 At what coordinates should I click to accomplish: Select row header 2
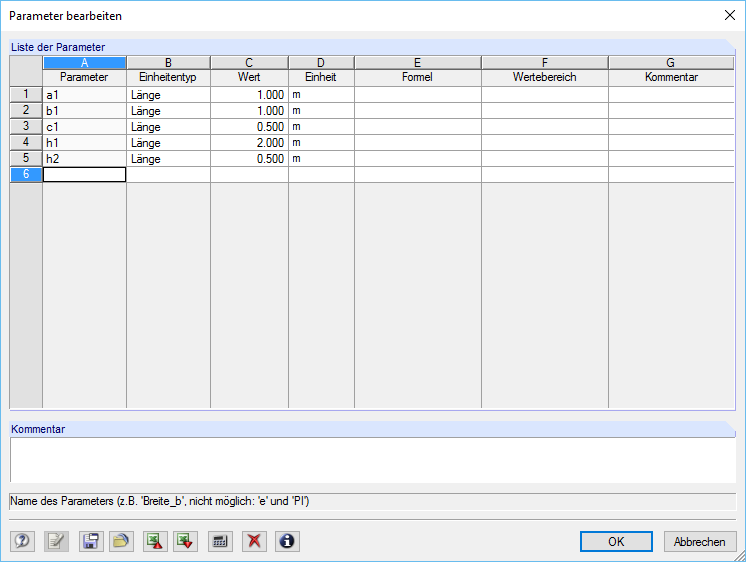[26, 110]
